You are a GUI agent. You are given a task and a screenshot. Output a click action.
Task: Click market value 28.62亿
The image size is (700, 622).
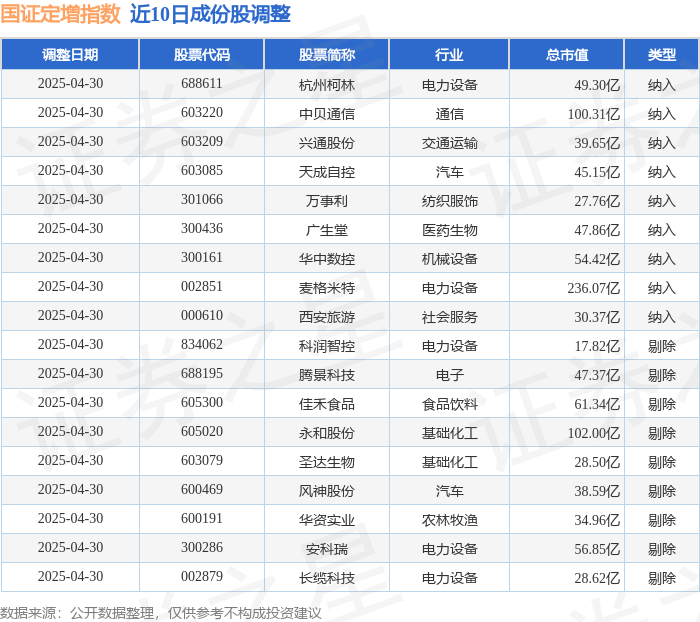tap(597, 578)
